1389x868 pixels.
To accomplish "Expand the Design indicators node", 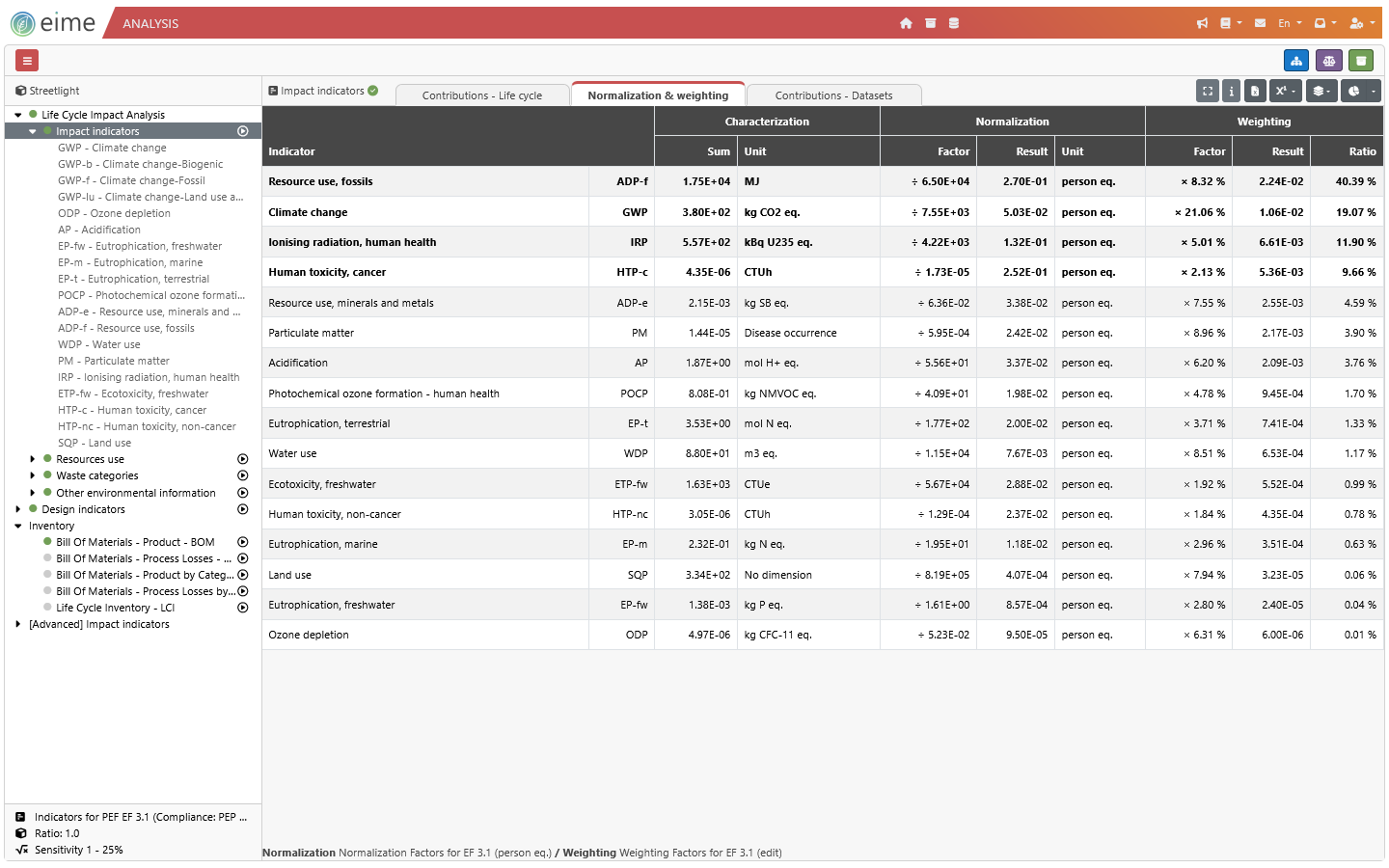I will coord(17,509).
